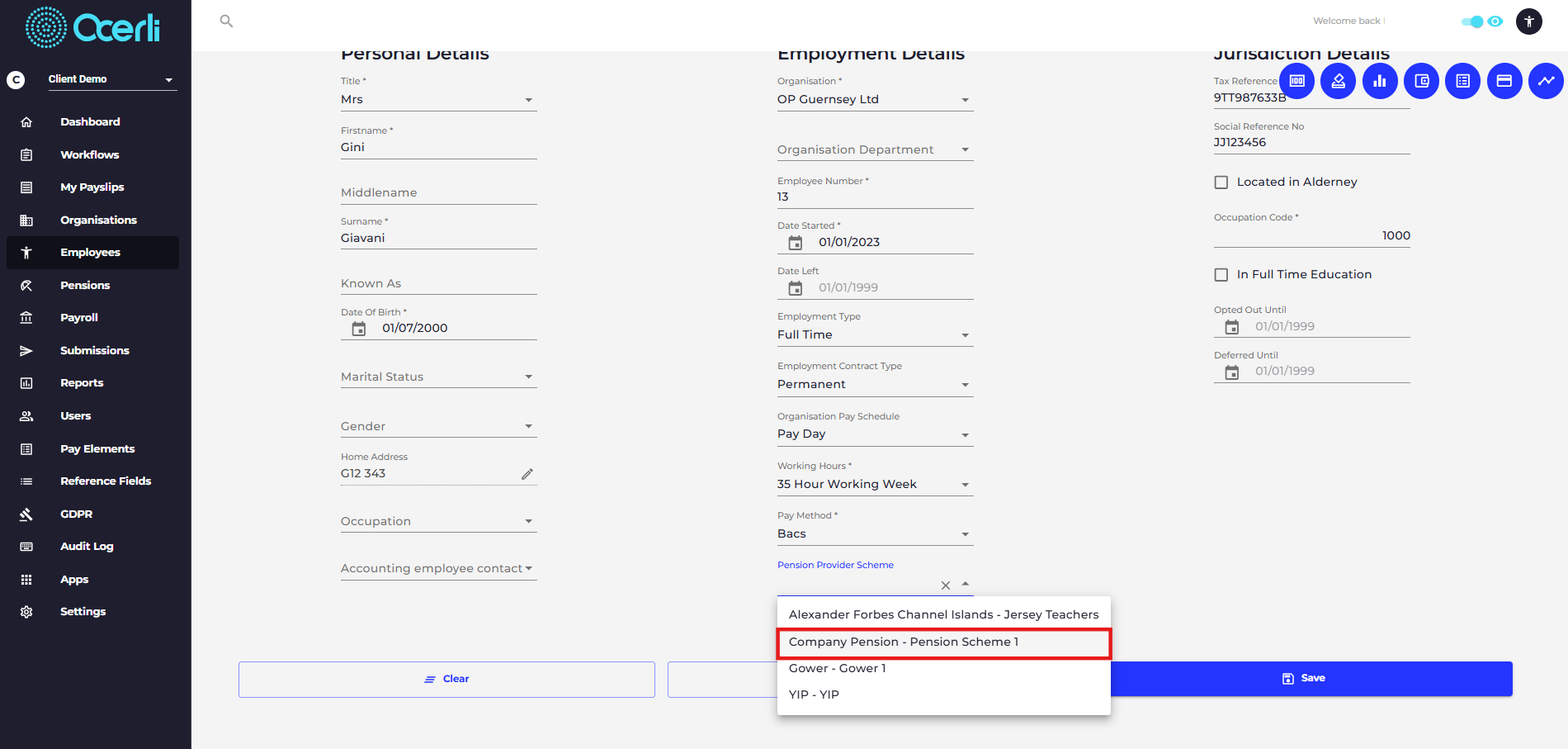
Task: Open the Employment Type dropdown
Action: pyautogui.click(x=875, y=335)
